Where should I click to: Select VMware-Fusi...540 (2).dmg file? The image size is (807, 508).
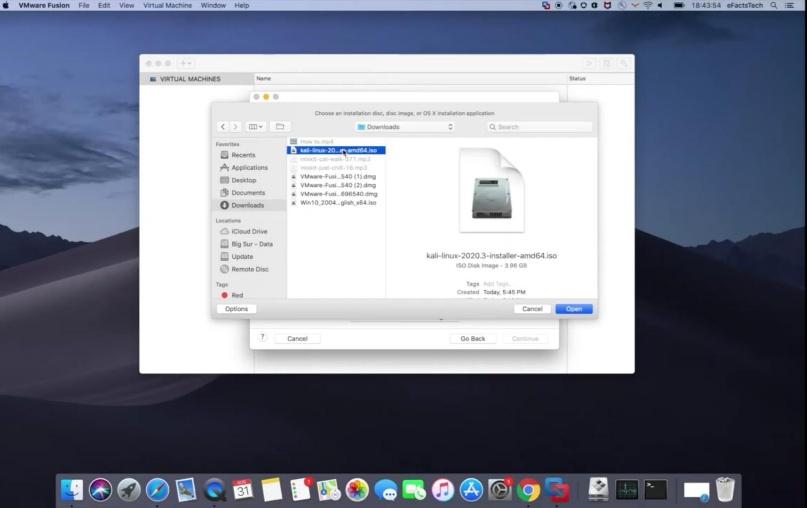click(x=336, y=185)
